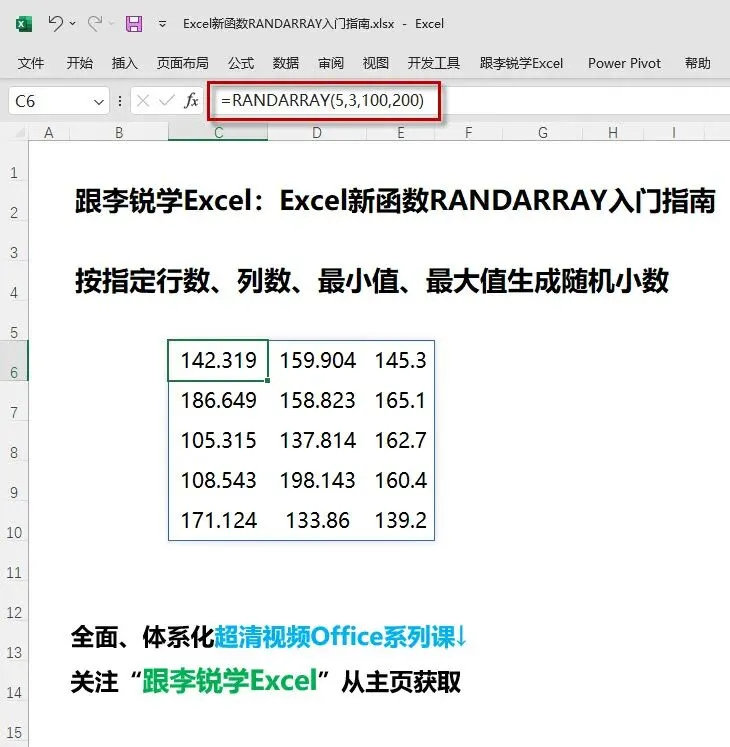This screenshot has height=747, width=730.
Task: Select cell containing 171.124
Action: (x=218, y=521)
